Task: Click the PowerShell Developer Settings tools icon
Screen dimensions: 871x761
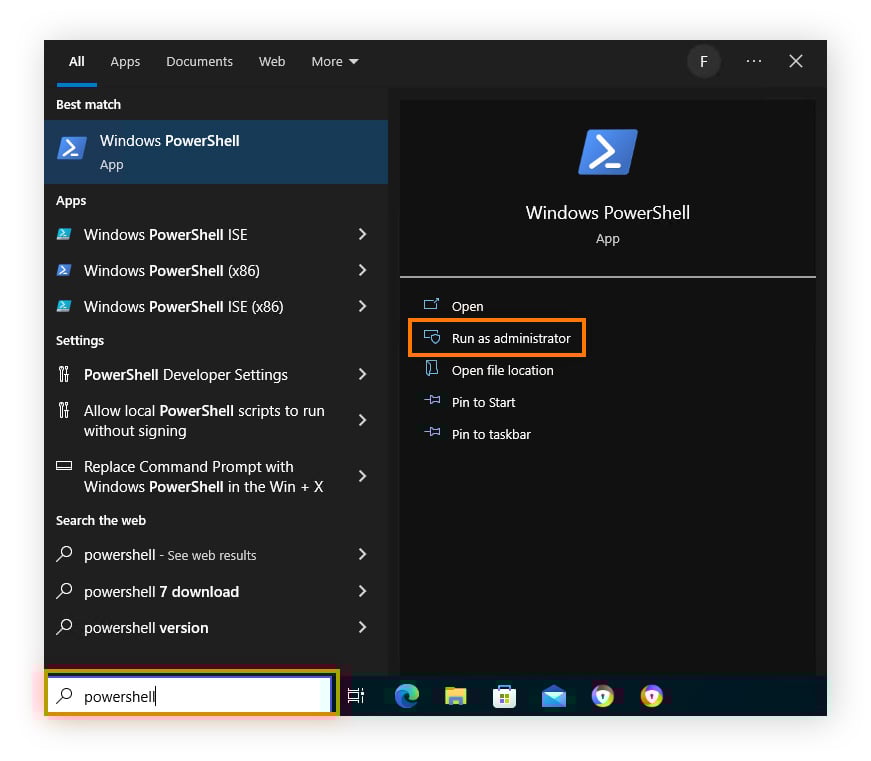Action: click(64, 374)
